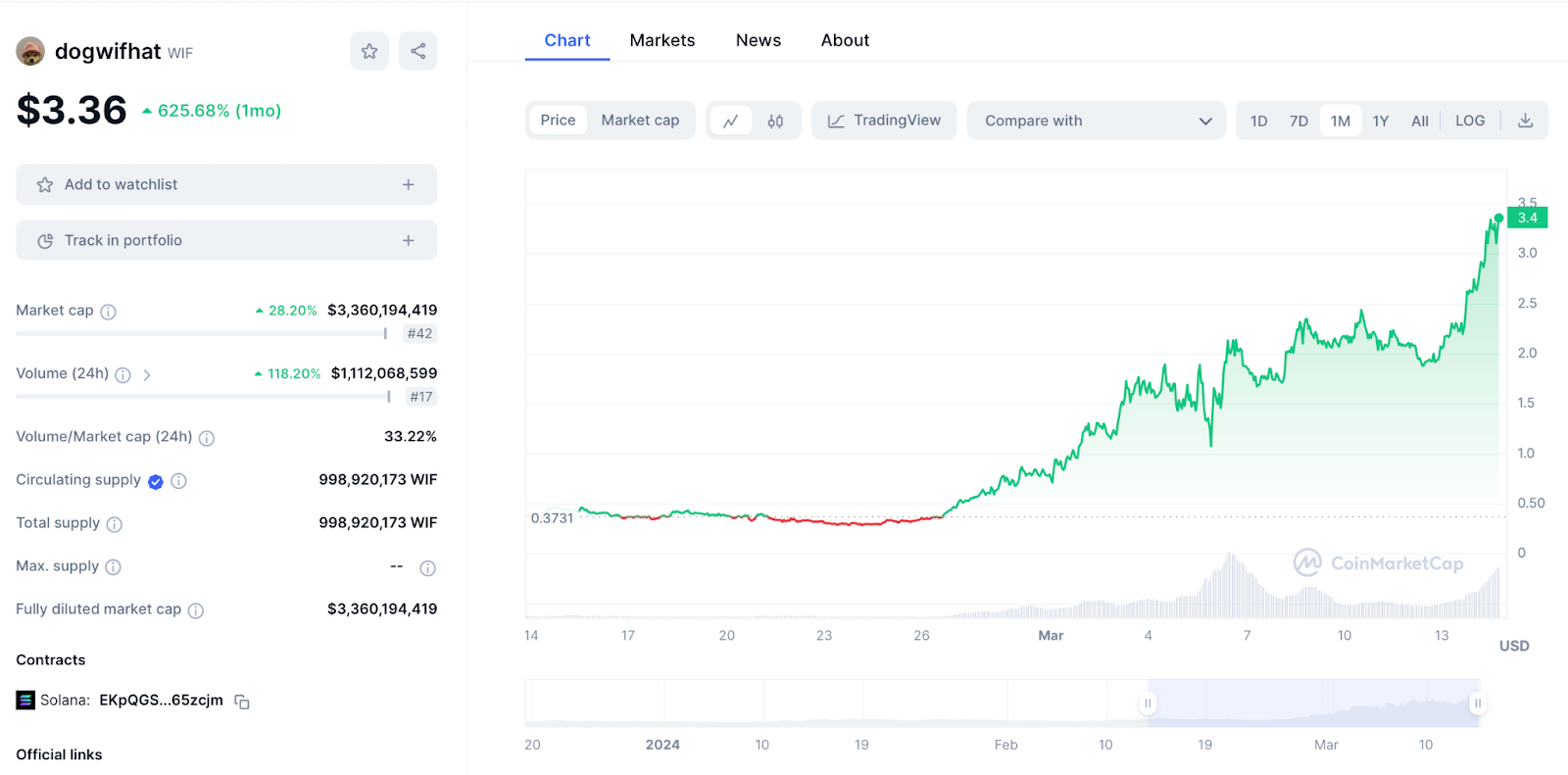Set chart range to 1D
The image size is (1568, 775).
click(x=1259, y=121)
